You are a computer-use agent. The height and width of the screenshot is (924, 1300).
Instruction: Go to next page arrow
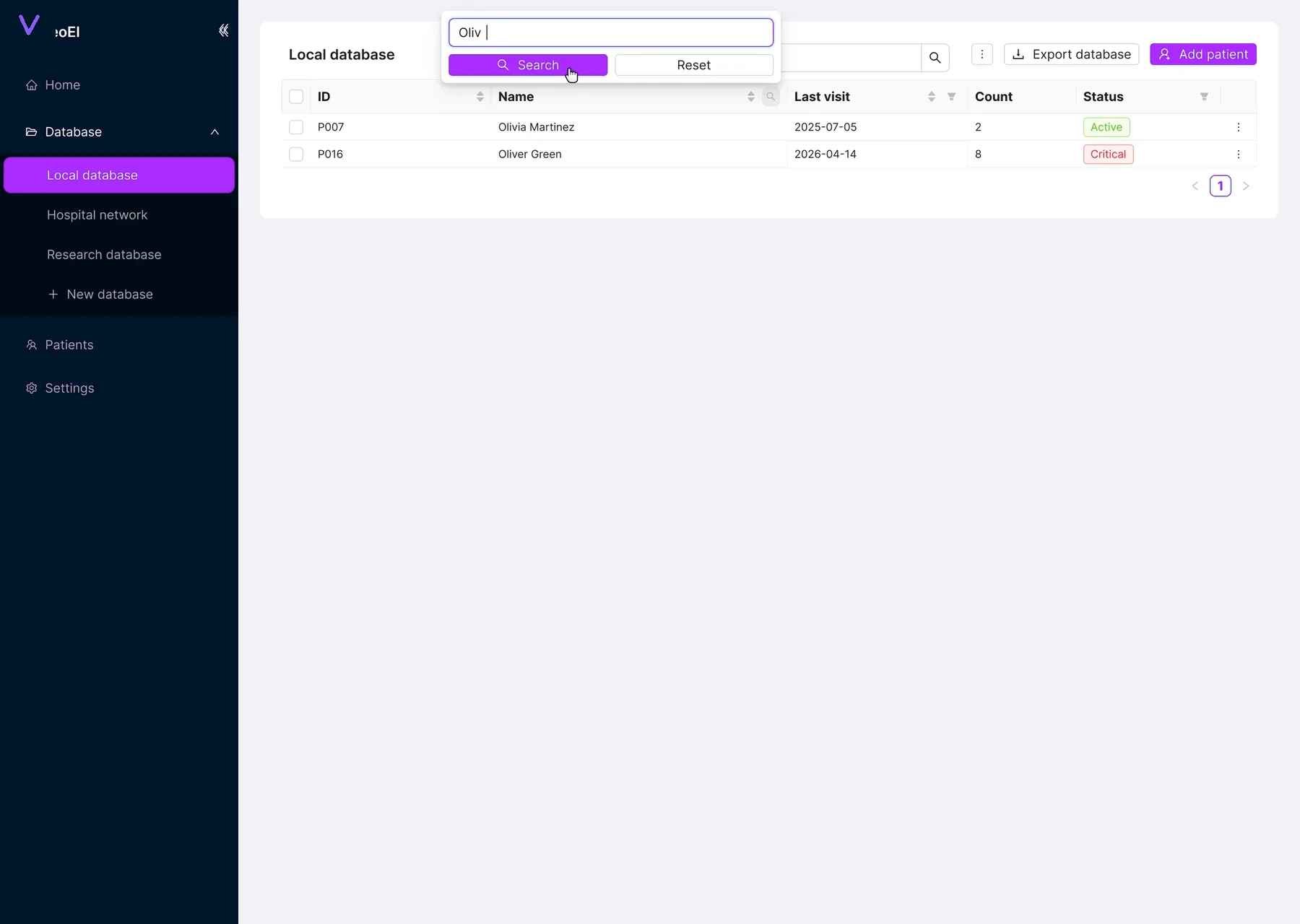click(x=1246, y=186)
